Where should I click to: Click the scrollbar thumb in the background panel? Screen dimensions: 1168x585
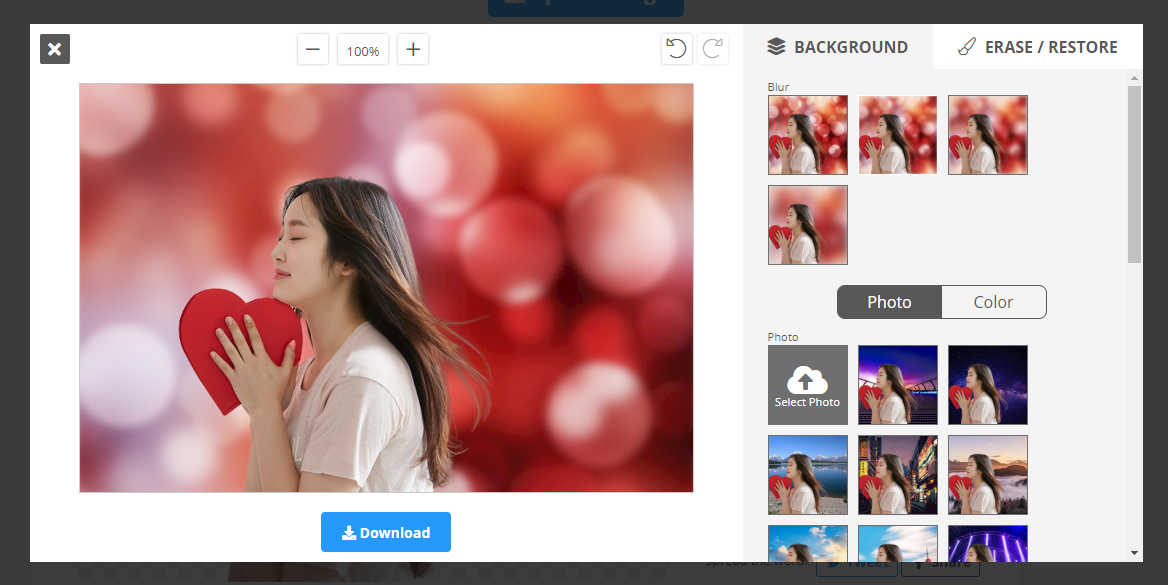tap(1134, 174)
